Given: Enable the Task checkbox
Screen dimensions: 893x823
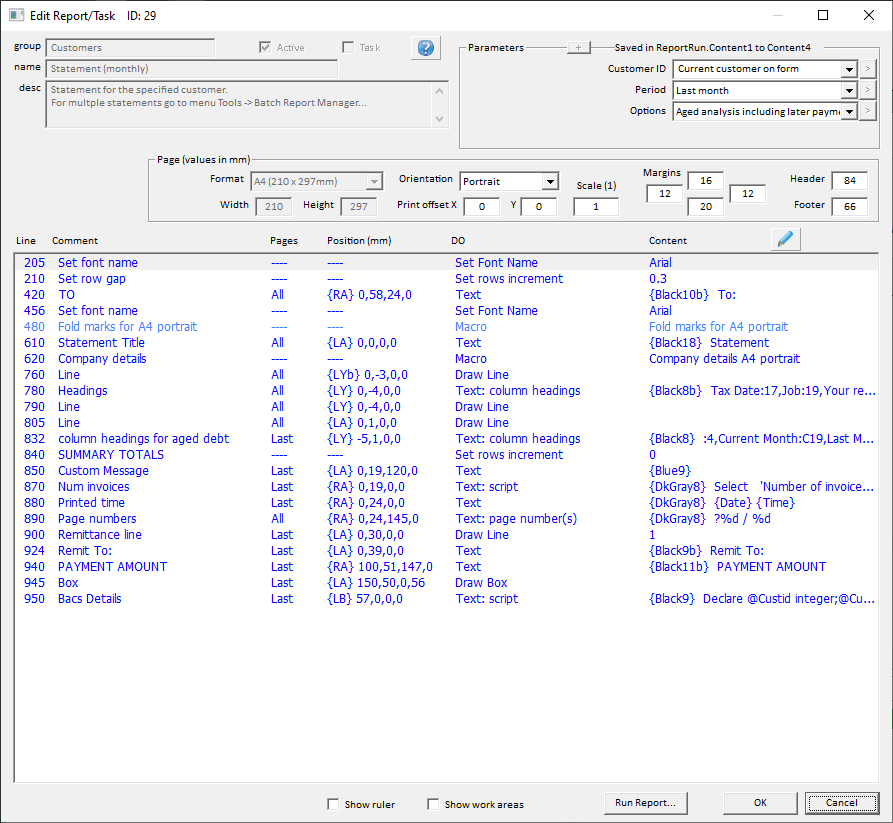Looking at the screenshot, I should coord(349,46).
